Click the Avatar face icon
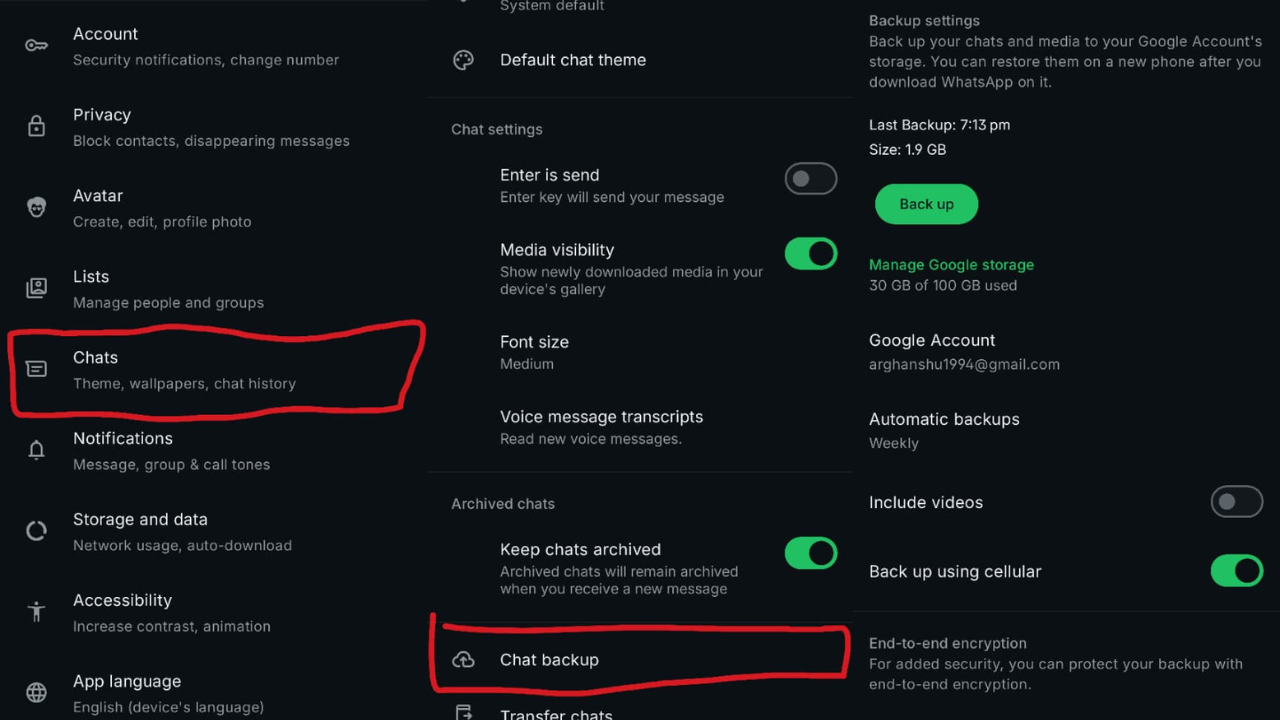Viewport: 1280px width, 720px height. 36,208
